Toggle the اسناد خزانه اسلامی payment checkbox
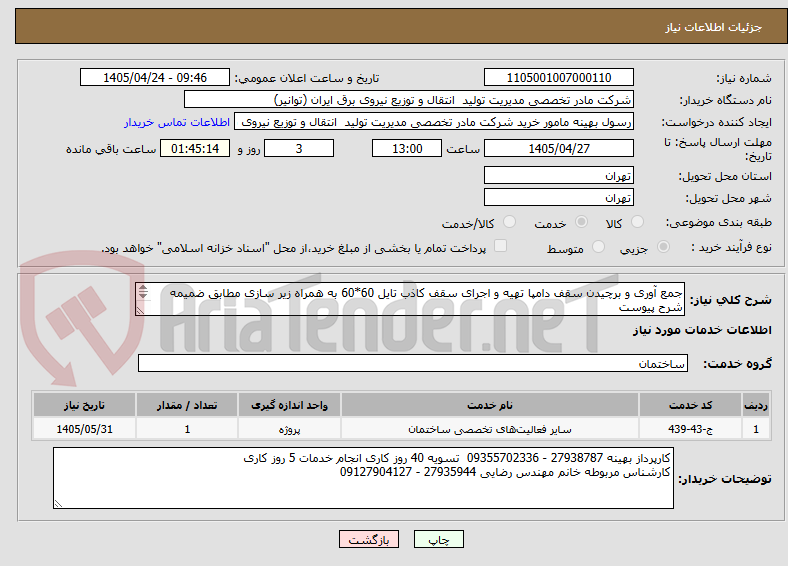 (501, 246)
